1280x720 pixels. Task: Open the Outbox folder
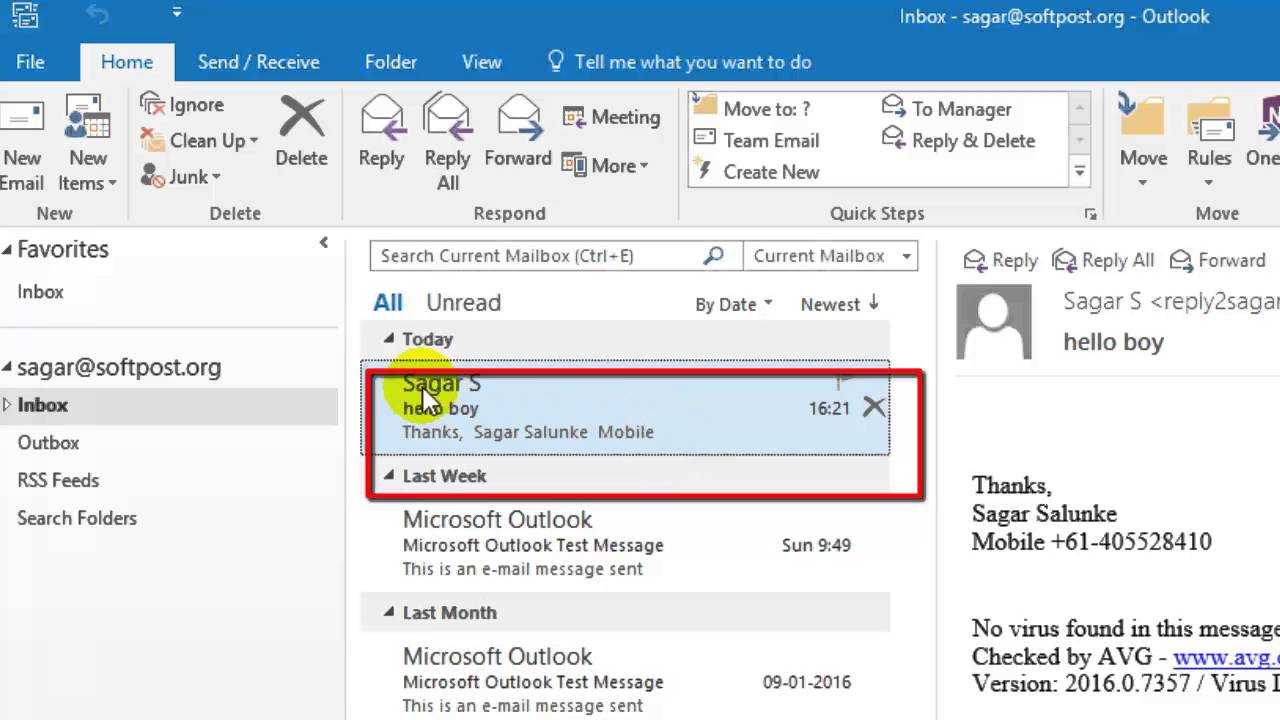click(48, 443)
